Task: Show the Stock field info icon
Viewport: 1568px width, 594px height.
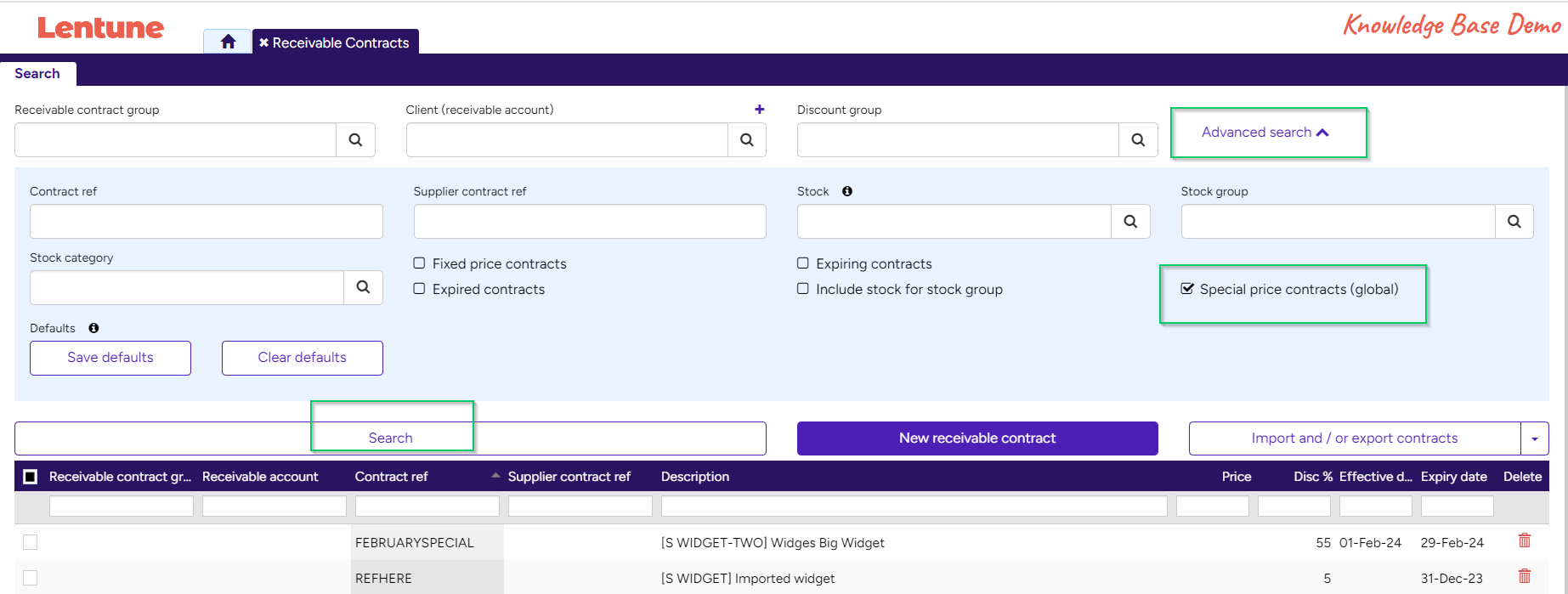Action: pos(847,191)
